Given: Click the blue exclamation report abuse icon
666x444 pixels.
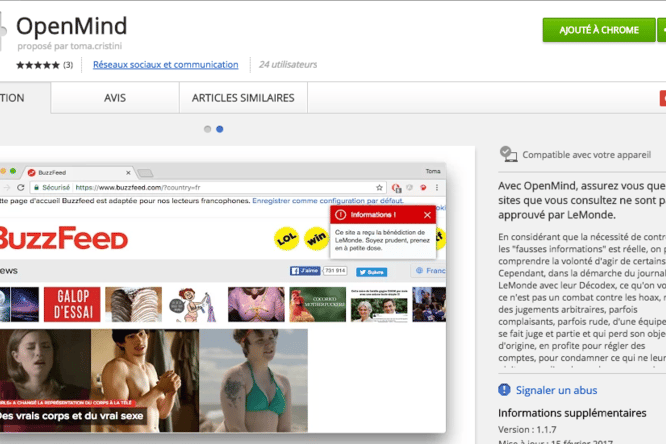Looking at the screenshot, I should pyautogui.click(x=504, y=390).
